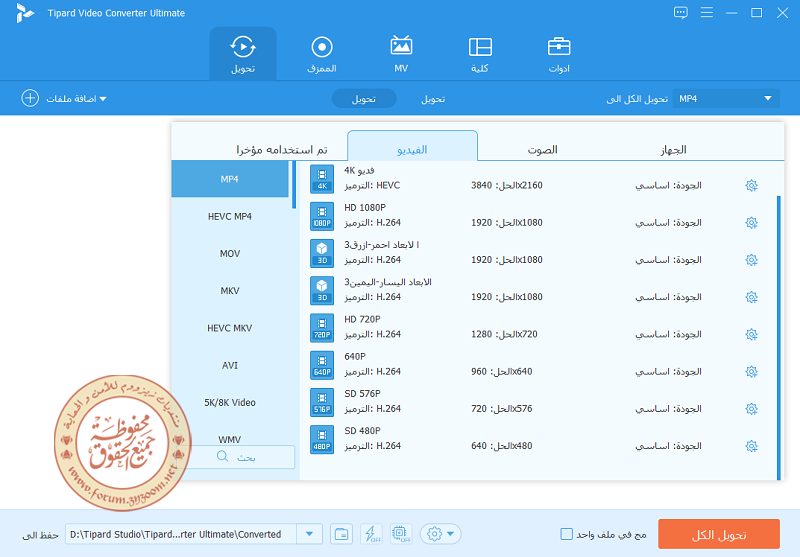This screenshot has height=557, width=800.
Task: Open the Convert All To MP4 dropdown
Action: pos(726,98)
